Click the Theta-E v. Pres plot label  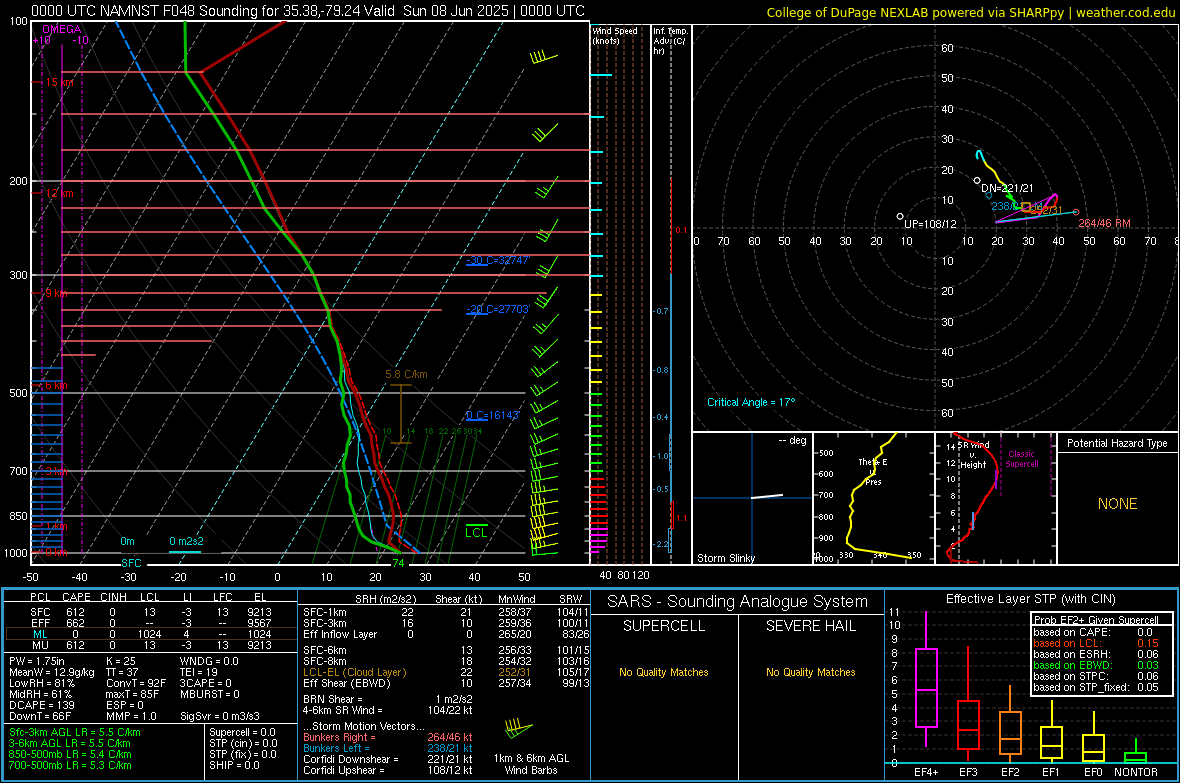pos(873,472)
